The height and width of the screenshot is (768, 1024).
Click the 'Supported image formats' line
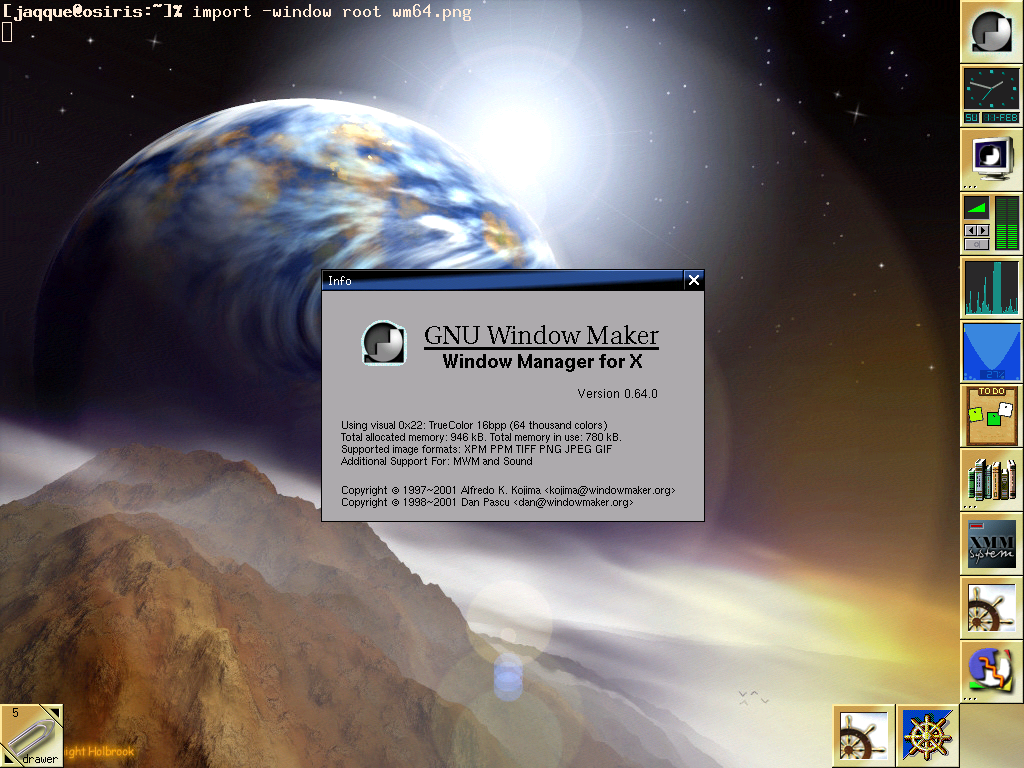(x=477, y=449)
